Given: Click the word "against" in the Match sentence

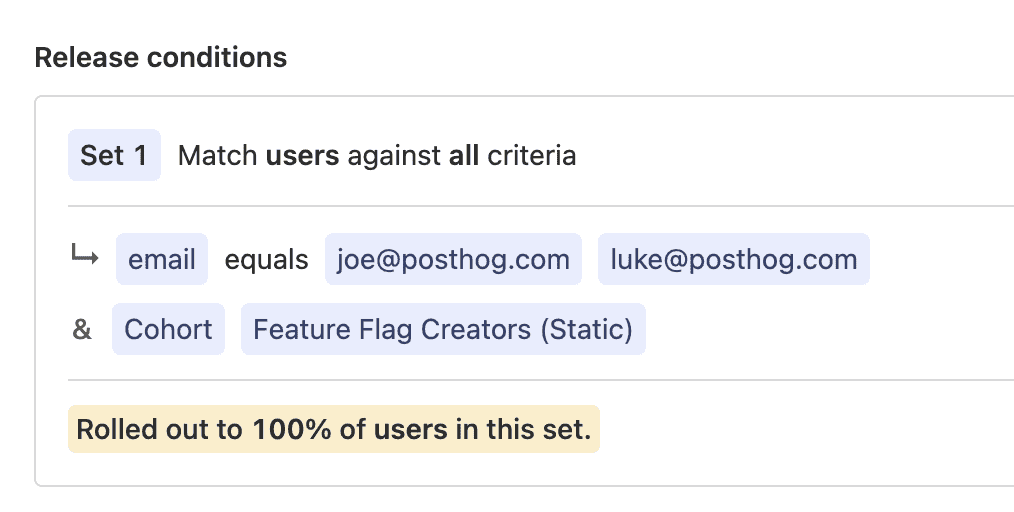Looking at the screenshot, I should click(x=394, y=156).
